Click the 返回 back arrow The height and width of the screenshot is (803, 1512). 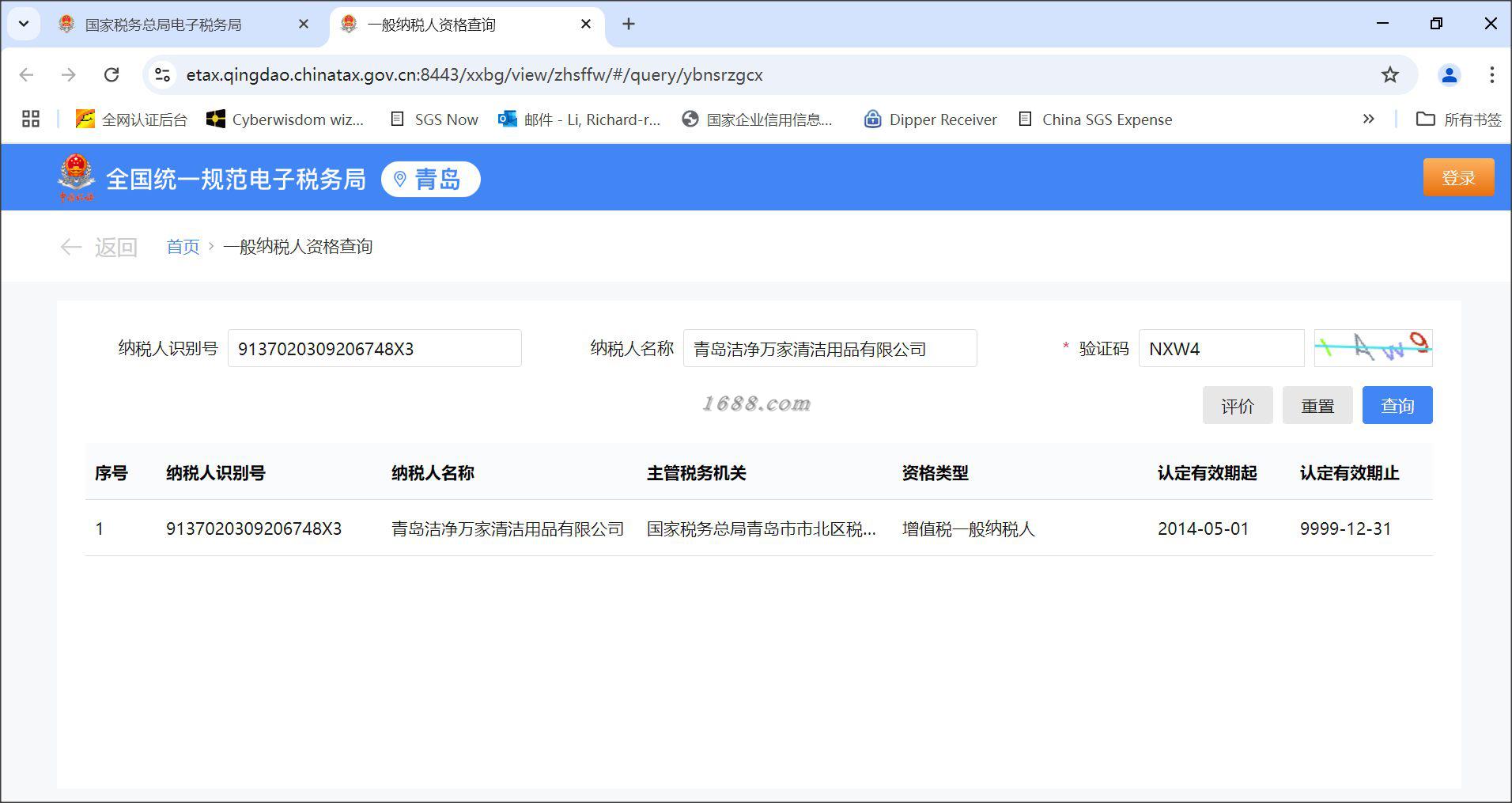pyautogui.click(x=99, y=248)
